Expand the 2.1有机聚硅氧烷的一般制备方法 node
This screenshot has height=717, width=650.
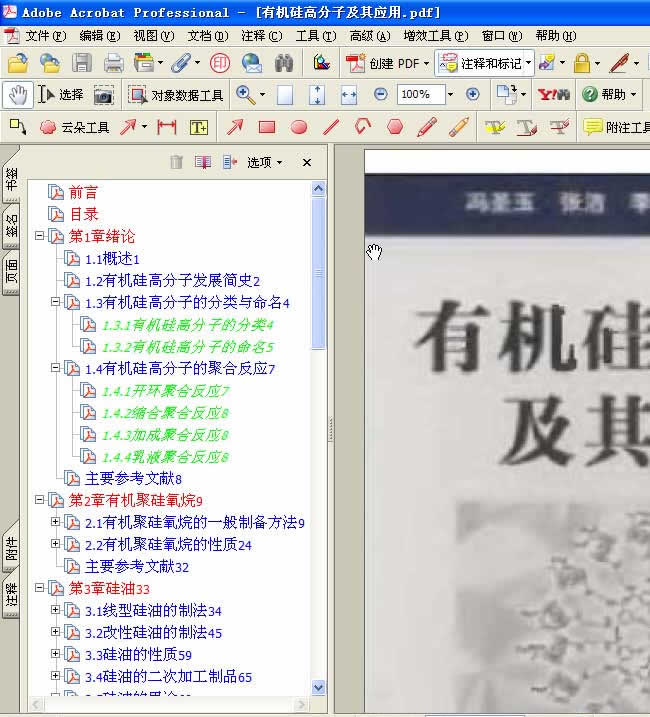pyautogui.click(x=55, y=522)
